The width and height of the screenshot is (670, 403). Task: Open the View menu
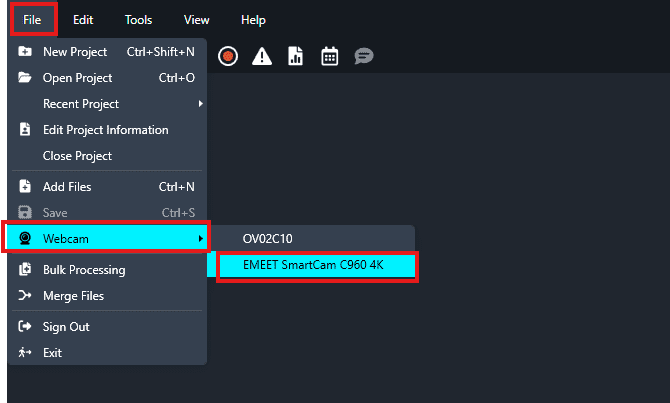[x=196, y=19]
